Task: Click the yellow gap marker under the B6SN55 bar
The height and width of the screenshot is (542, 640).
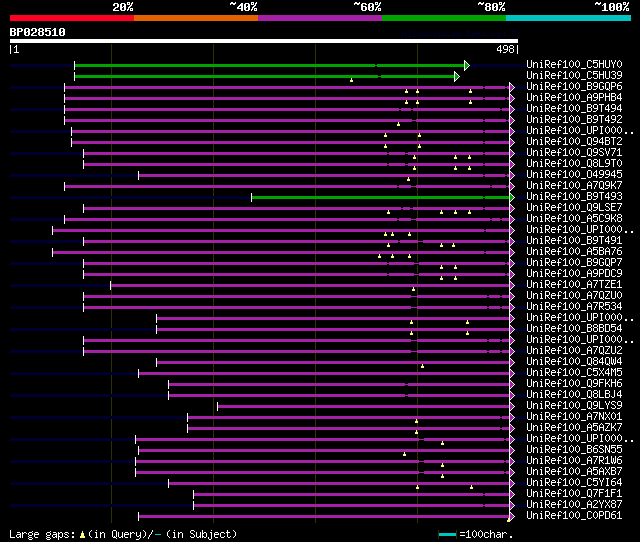Action: 404,454
